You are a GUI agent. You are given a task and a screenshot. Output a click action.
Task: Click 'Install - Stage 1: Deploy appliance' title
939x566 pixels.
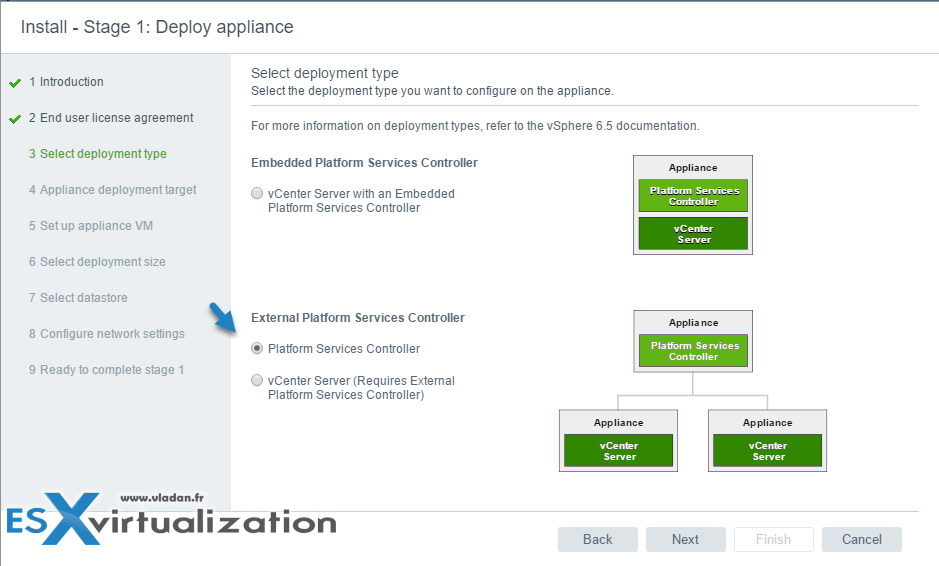click(x=157, y=27)
